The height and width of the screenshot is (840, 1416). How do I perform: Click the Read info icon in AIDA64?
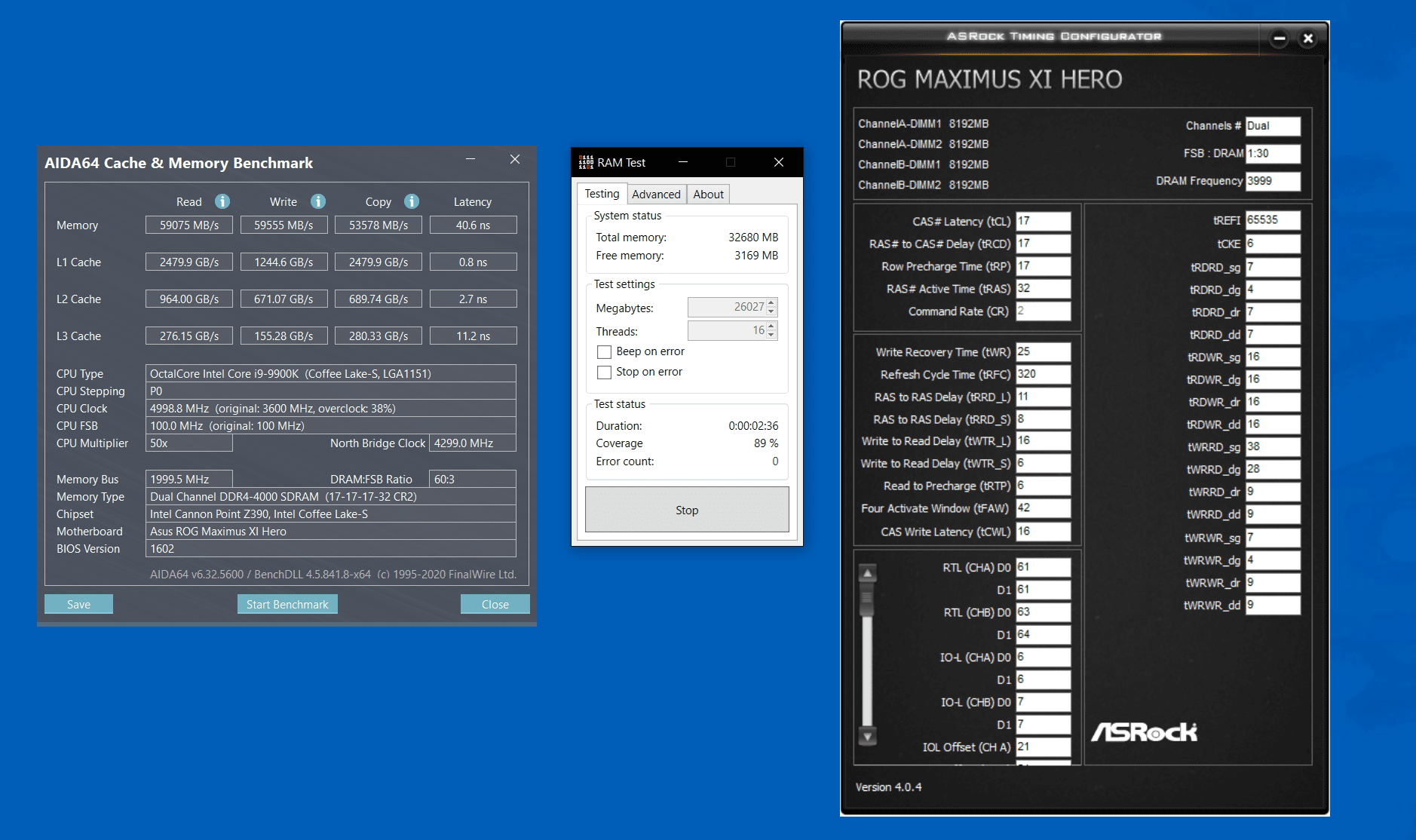222,201
